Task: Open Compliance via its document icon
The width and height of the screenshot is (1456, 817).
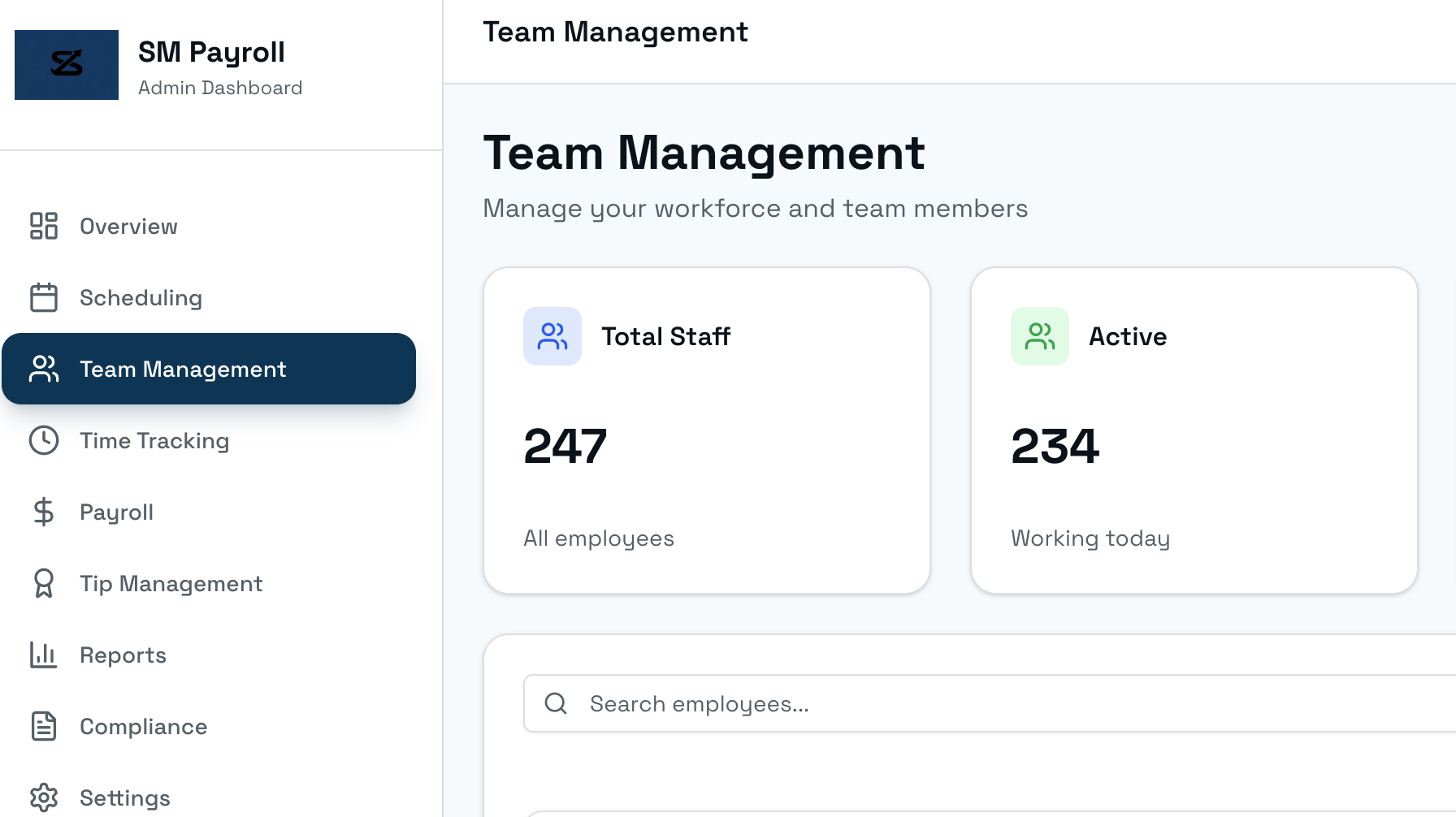Action: click(43, 726)
